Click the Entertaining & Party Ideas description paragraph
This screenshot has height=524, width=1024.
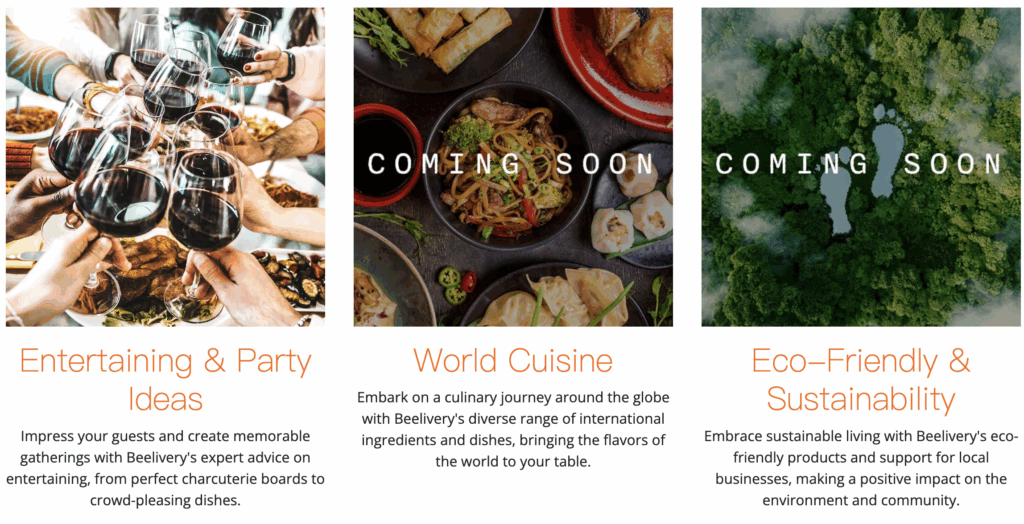pos(165,468)
